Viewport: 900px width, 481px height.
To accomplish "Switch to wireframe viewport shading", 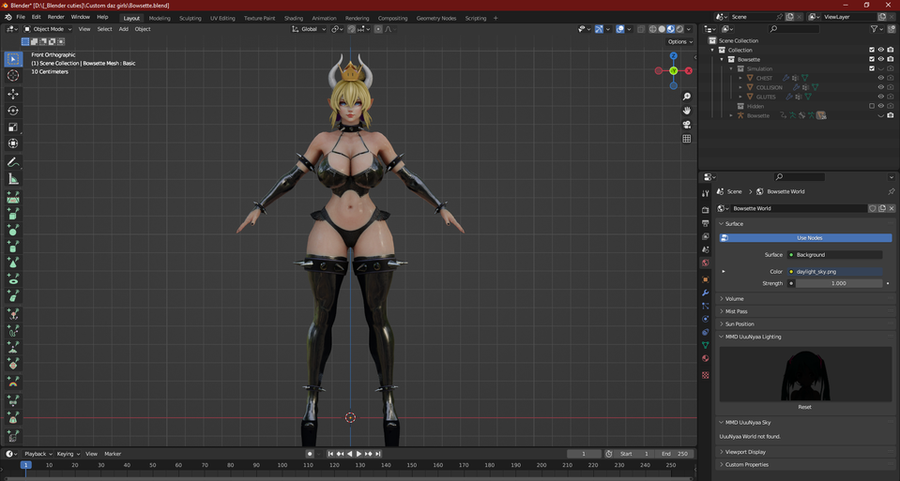I will pos(653,29).
